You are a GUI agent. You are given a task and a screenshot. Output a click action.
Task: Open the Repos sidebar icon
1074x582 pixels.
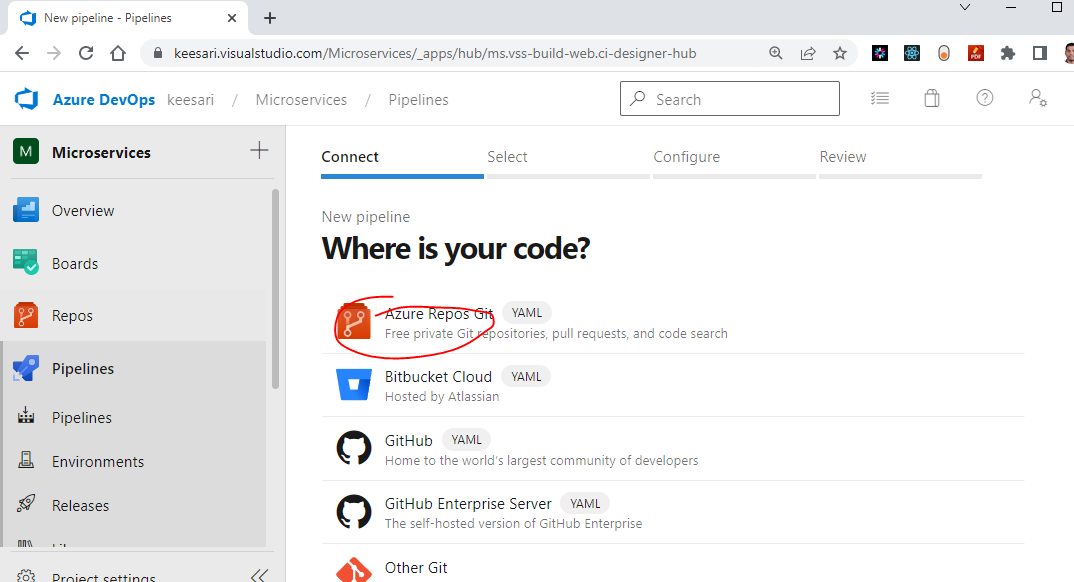click(x=26, y=316)
